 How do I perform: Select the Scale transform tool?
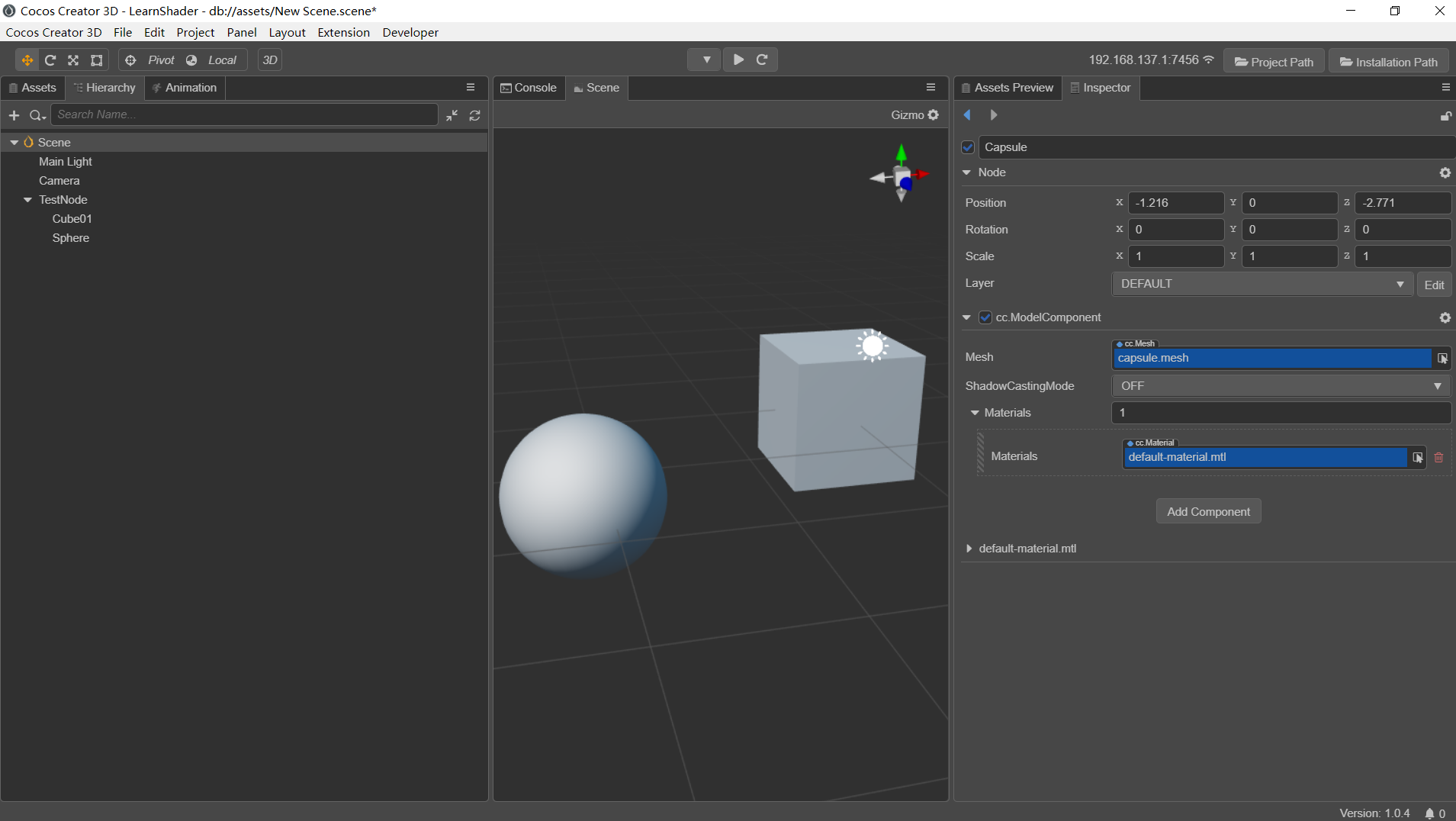pos(73,60)
